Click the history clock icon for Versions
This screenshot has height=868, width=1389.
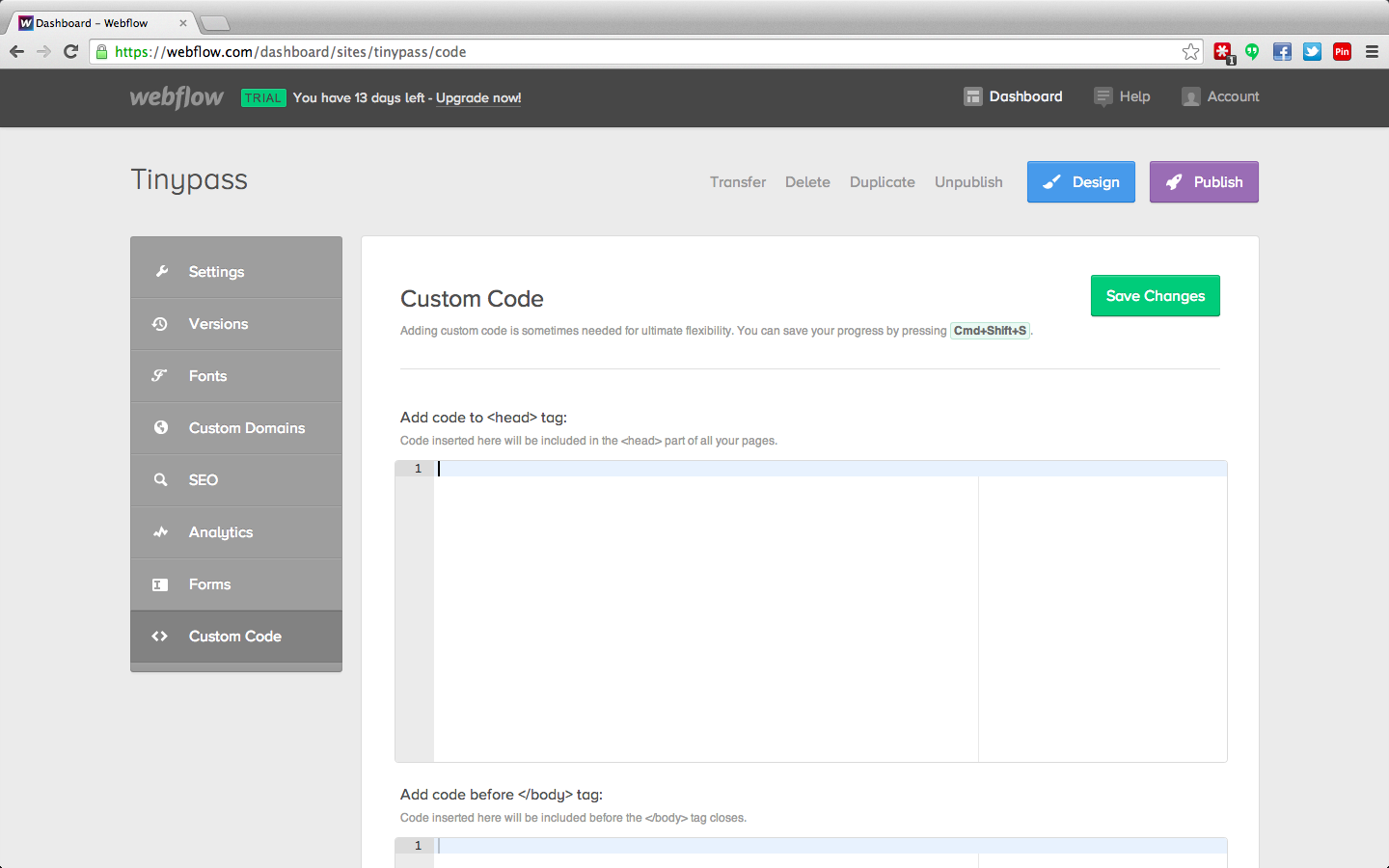coord(160,324)
